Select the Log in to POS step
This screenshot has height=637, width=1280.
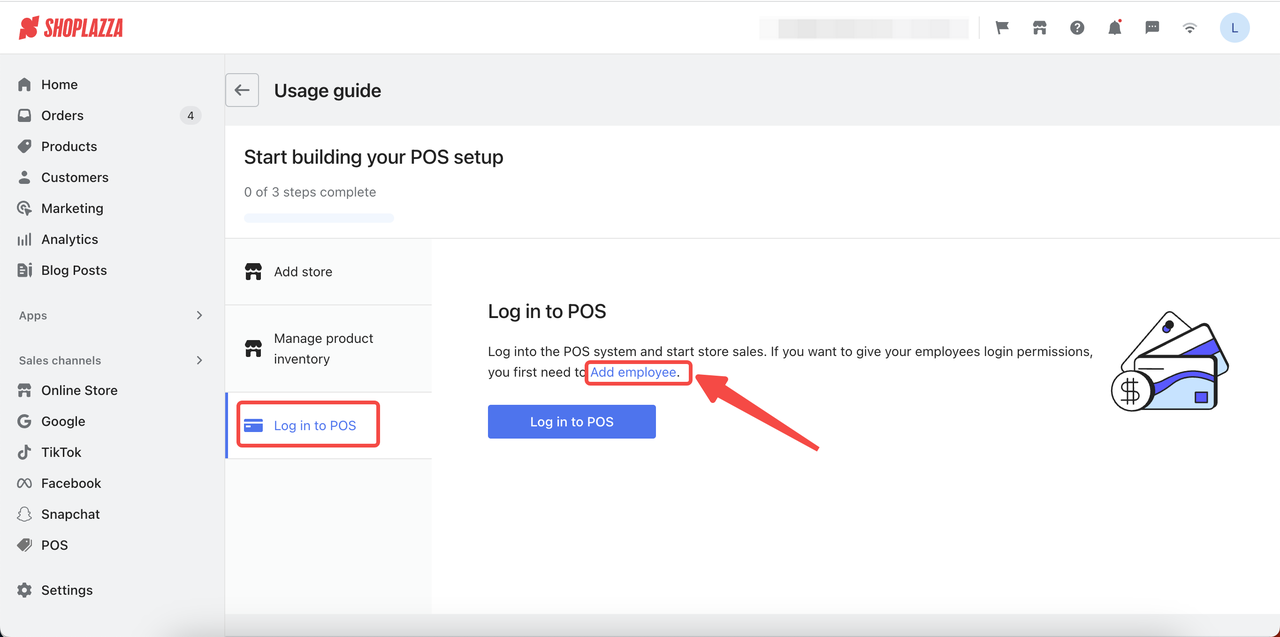click(329, 426)
